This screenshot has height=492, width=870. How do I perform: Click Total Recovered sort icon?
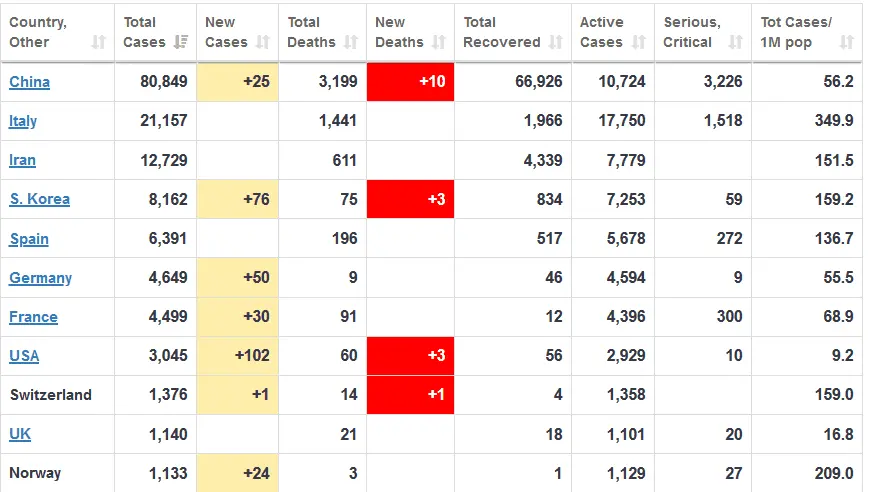pyautogui.click(x=555, y=42)
